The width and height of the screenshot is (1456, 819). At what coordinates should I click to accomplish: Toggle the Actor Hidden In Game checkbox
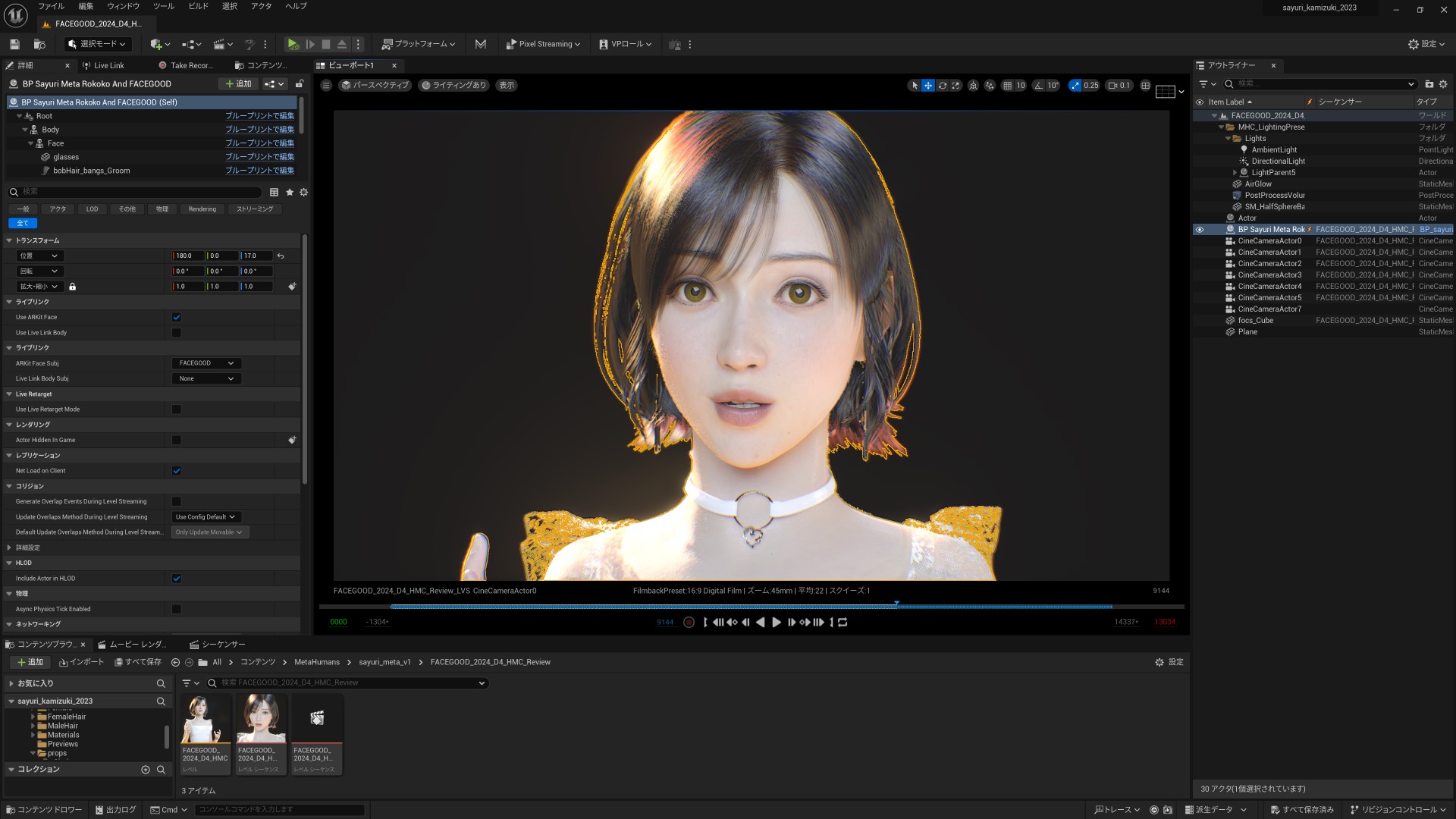[x=177, y=441]
